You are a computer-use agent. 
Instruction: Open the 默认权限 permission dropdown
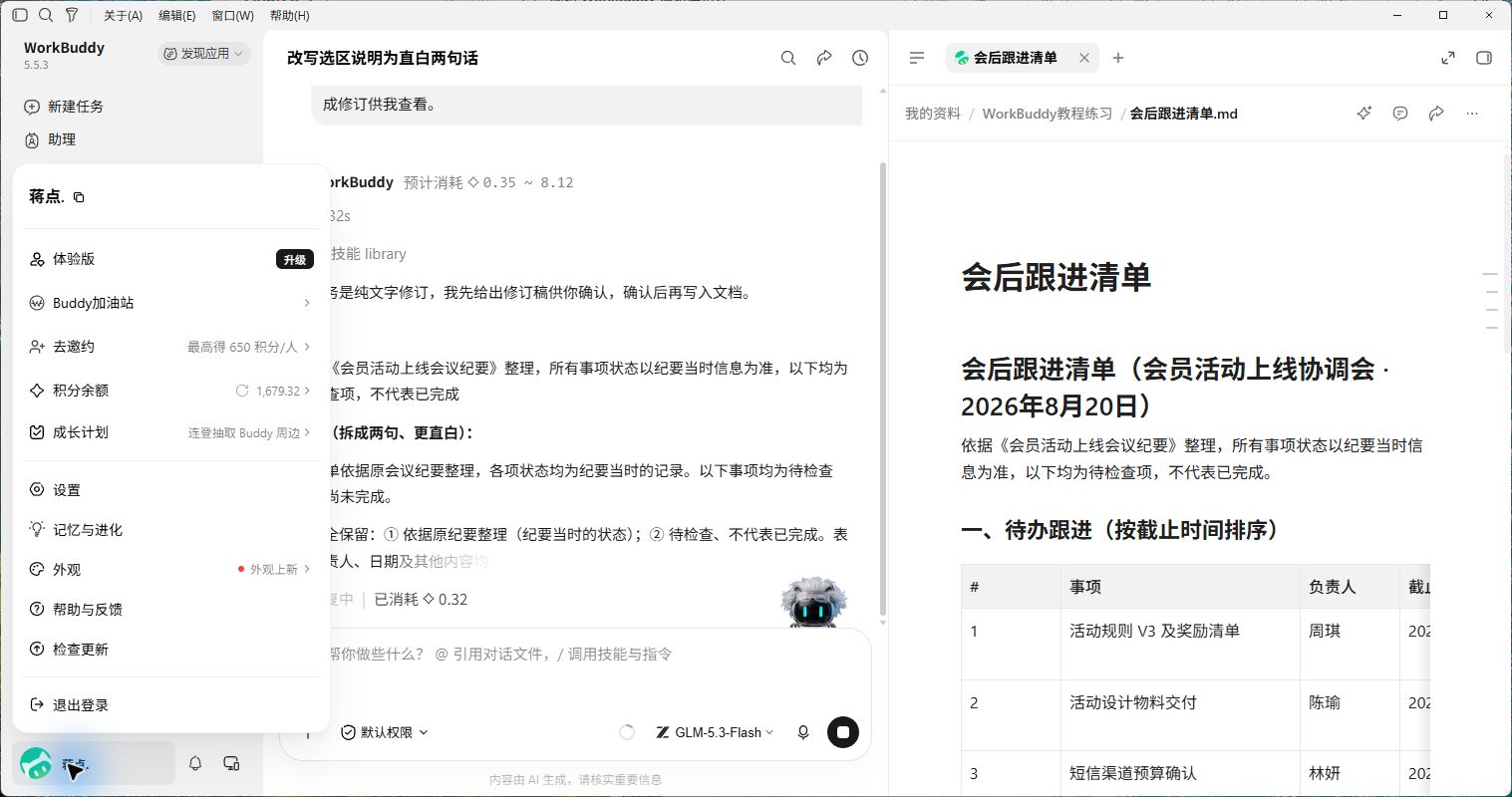point(385,732)
